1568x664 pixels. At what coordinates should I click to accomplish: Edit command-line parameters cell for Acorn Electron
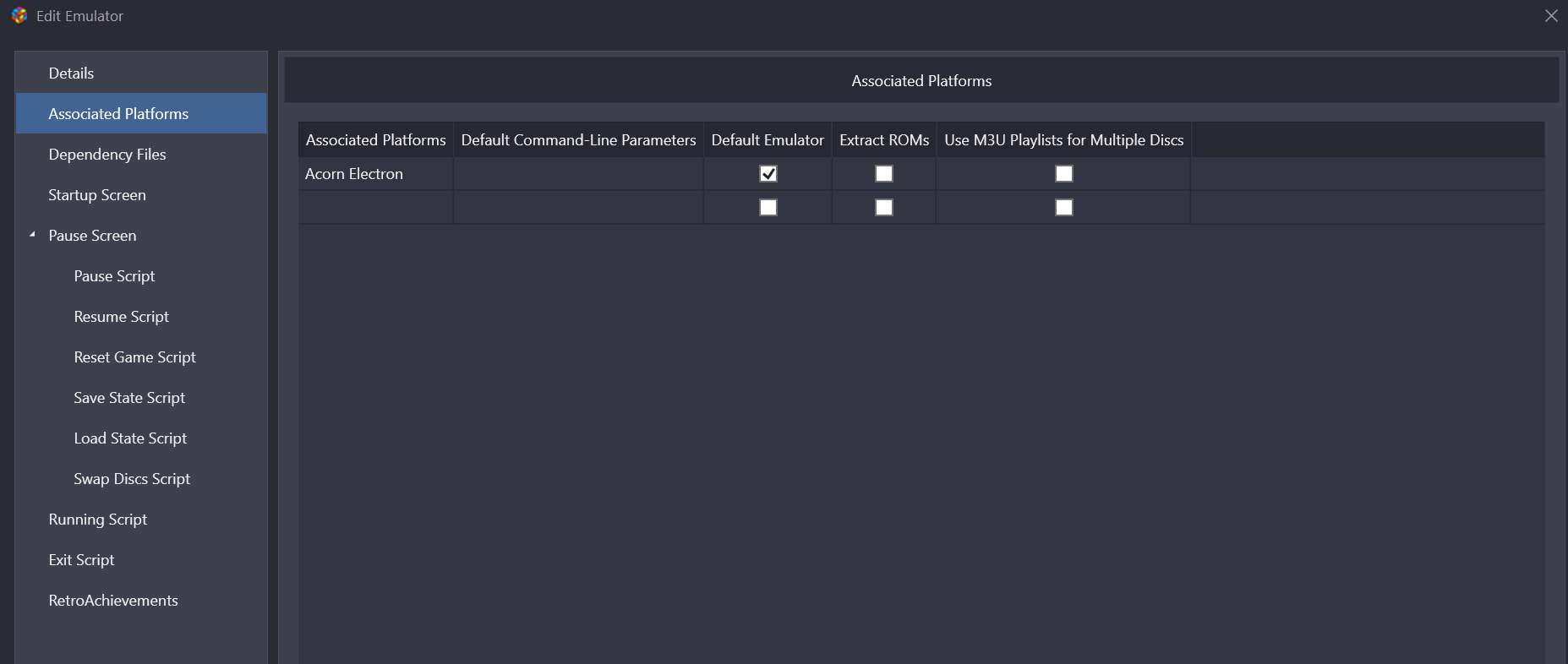click(x=578, y=174)
